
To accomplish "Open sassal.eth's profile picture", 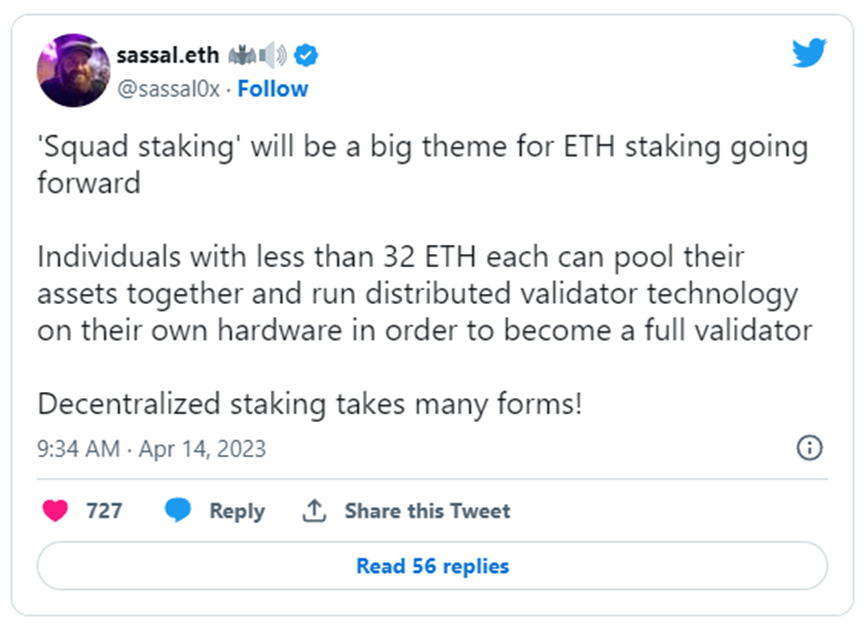I will tap(73, 70).
